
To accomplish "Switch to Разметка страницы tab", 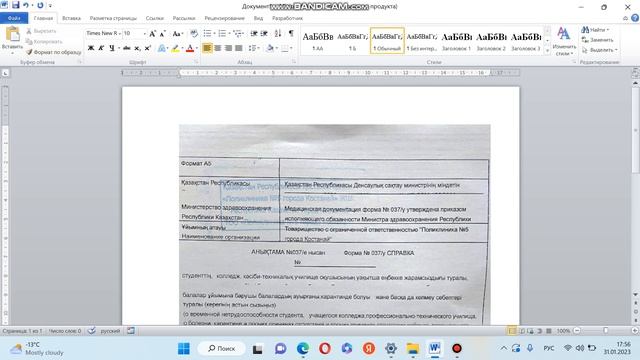I will (x=113, y=18).
